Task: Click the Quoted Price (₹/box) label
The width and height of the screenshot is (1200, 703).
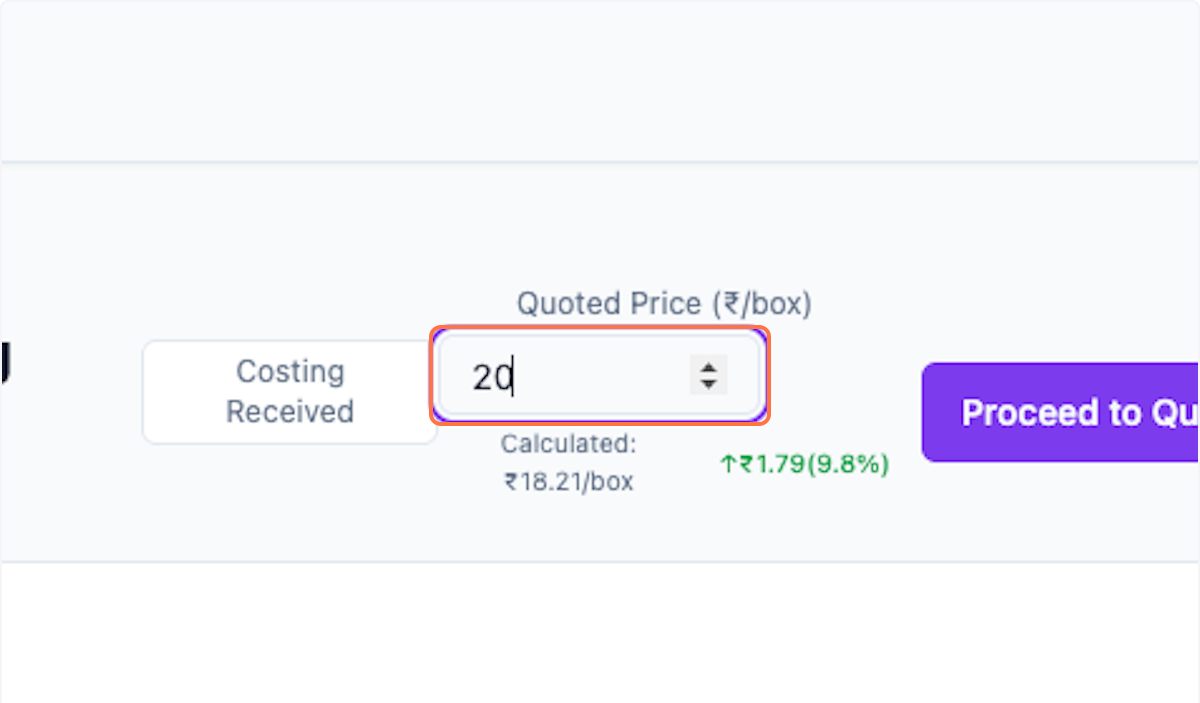Action: (663, 304)
